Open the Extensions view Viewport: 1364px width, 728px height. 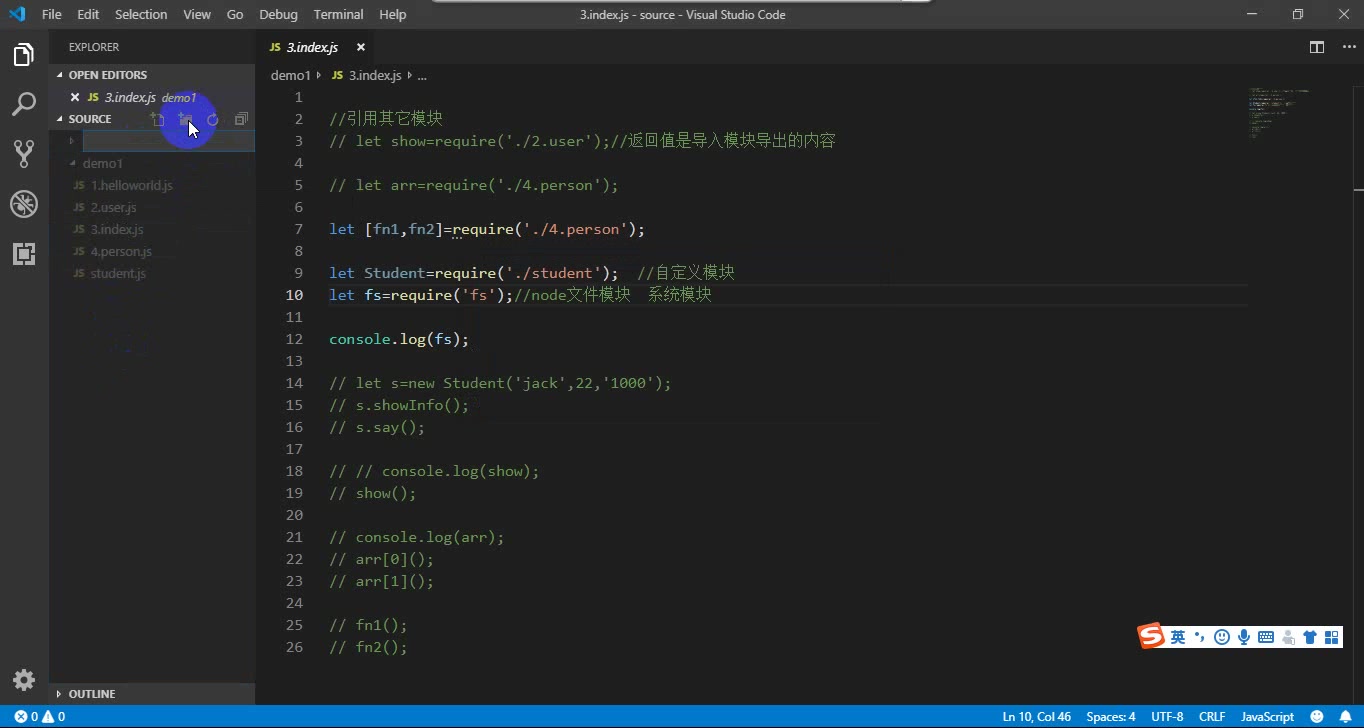pos(24,254)
